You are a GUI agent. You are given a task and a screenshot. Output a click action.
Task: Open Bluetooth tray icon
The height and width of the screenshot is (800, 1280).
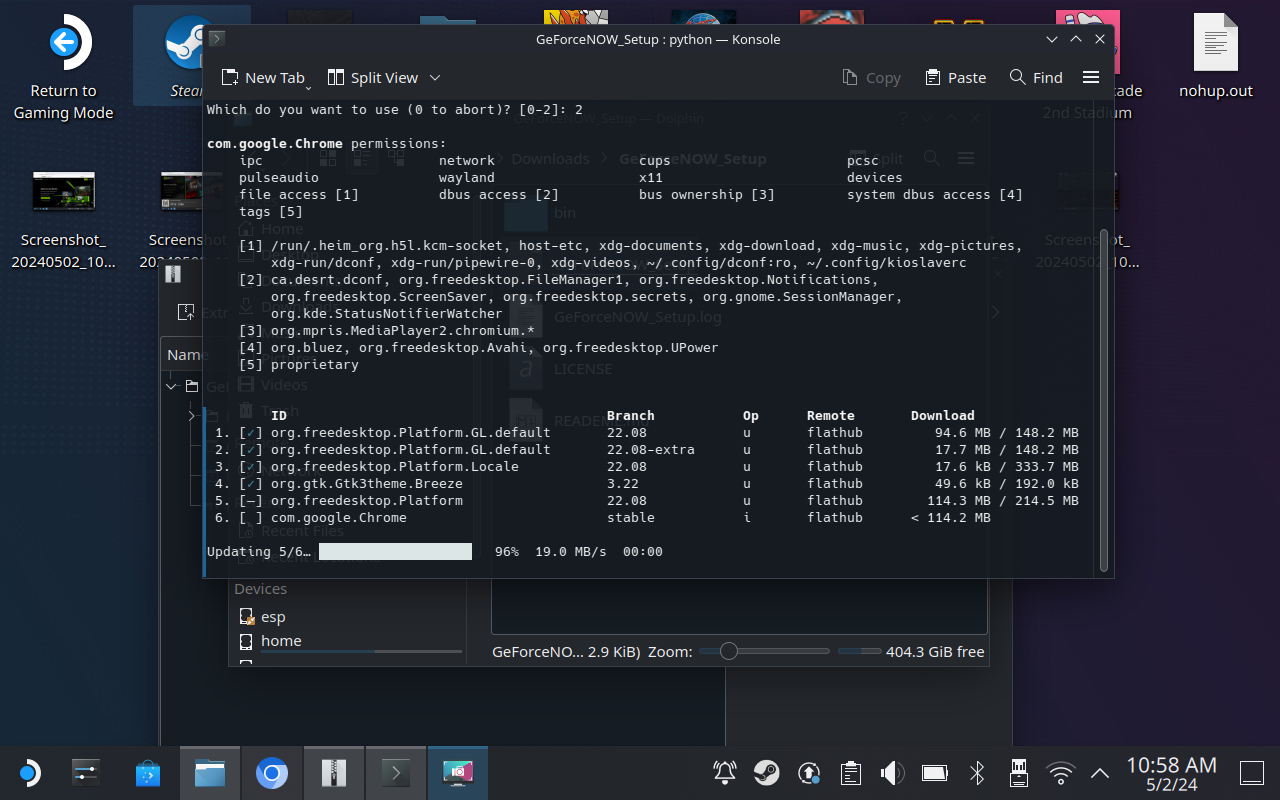click(x=977, y=772)
